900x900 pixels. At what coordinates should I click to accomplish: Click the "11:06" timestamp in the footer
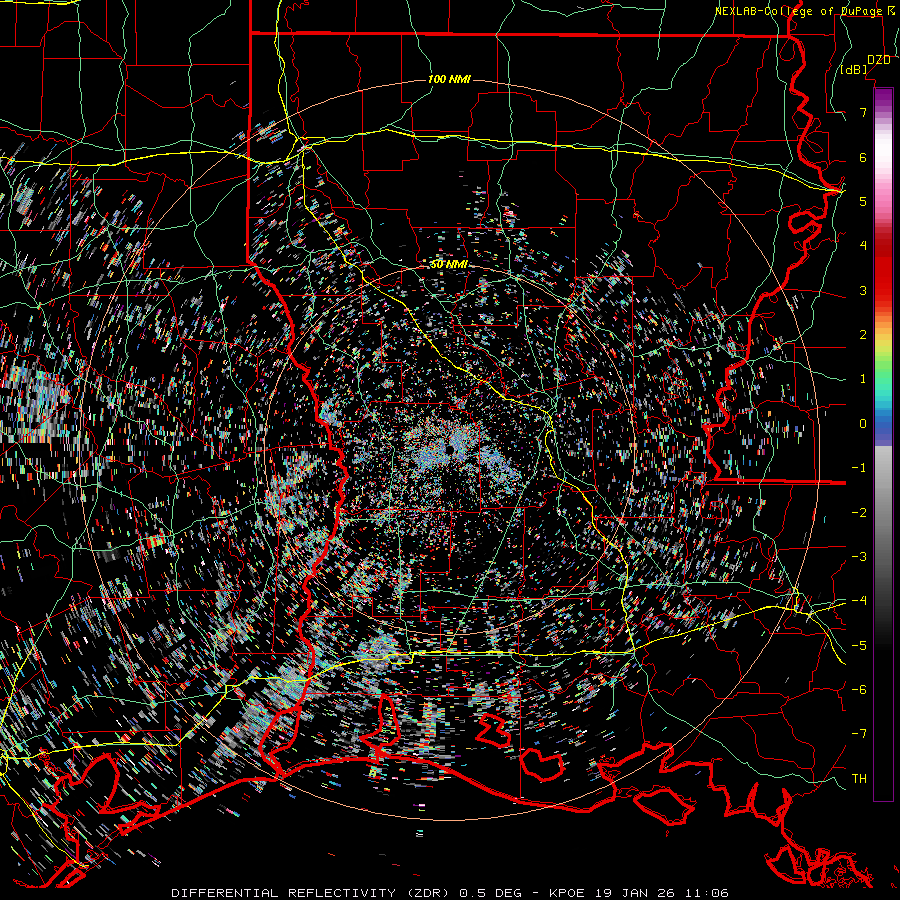[x=707, y=893]
